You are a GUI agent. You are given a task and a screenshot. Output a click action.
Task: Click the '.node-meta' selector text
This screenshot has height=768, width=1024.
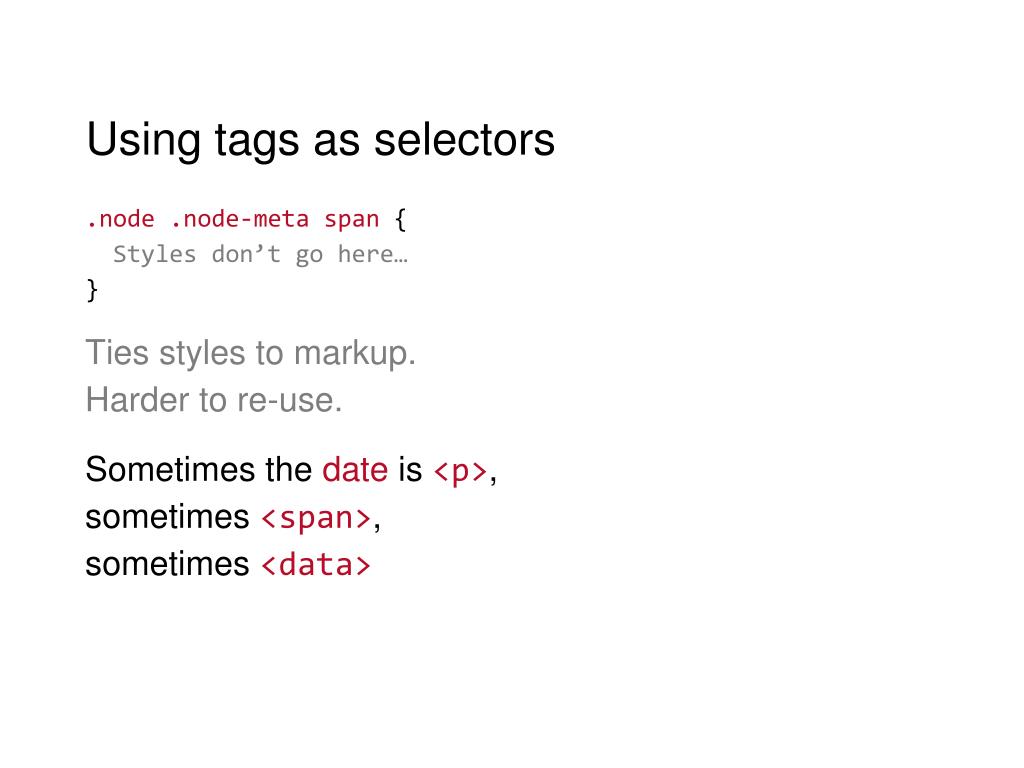[x=239, y=219]
